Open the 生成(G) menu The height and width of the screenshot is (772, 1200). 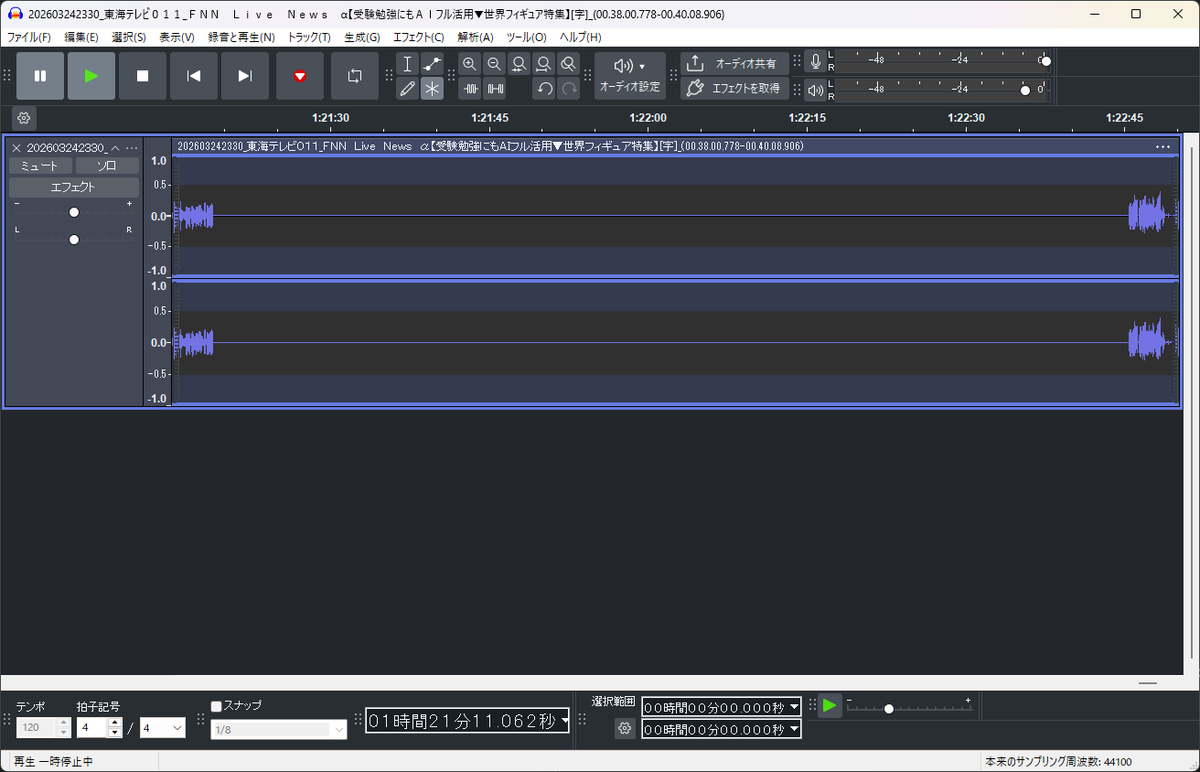click(x=362, y=37)
